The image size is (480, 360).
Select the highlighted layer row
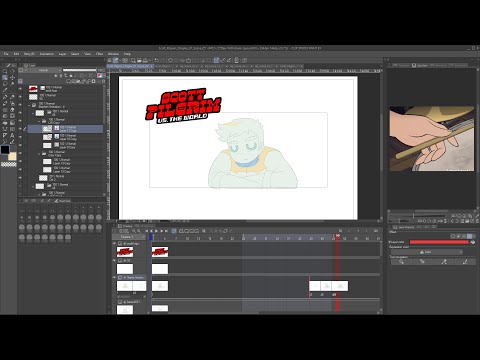[65, 129]
